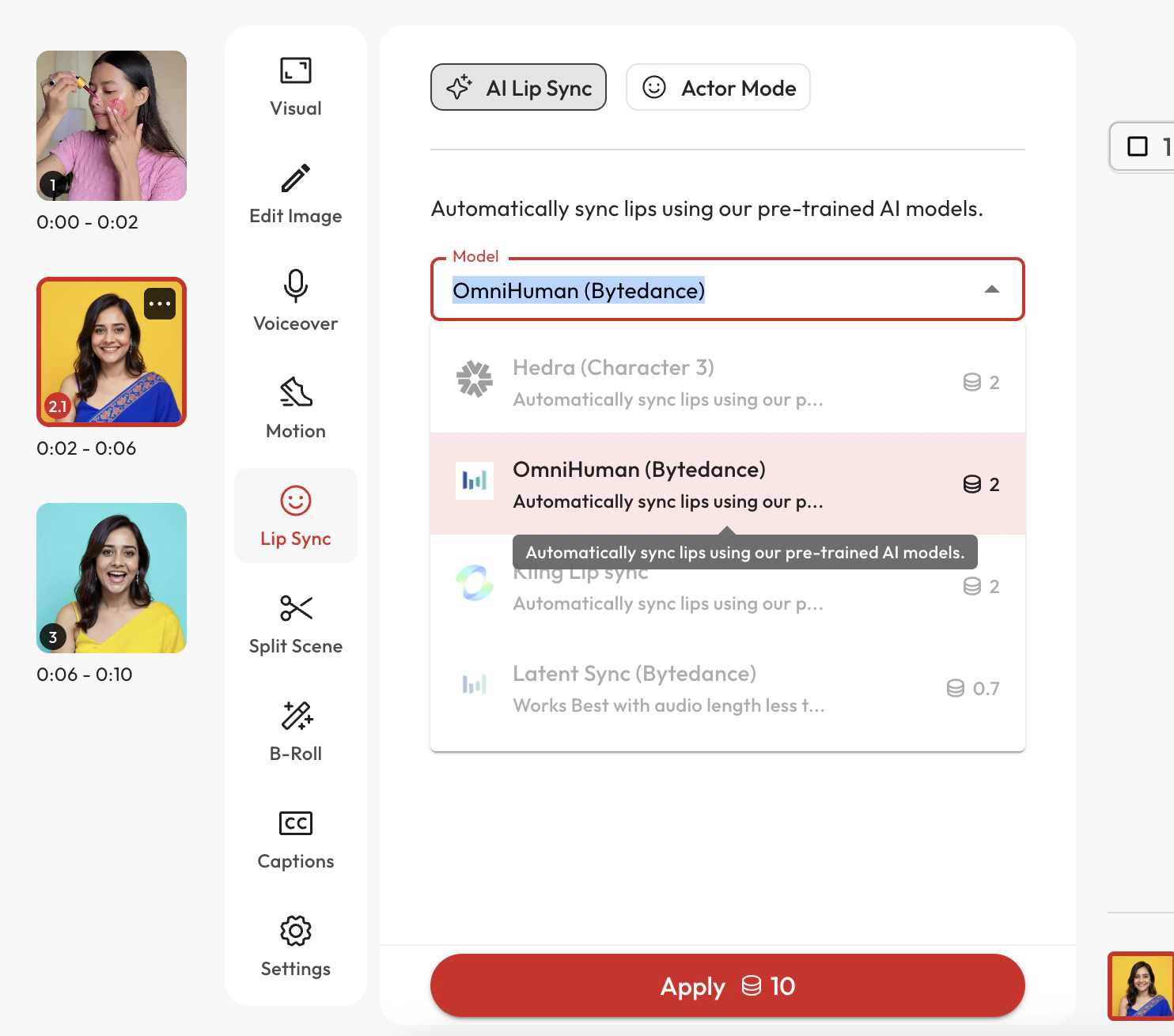Click the yellow-background preview thumbnail beside the Apply button

(1141, 986)
